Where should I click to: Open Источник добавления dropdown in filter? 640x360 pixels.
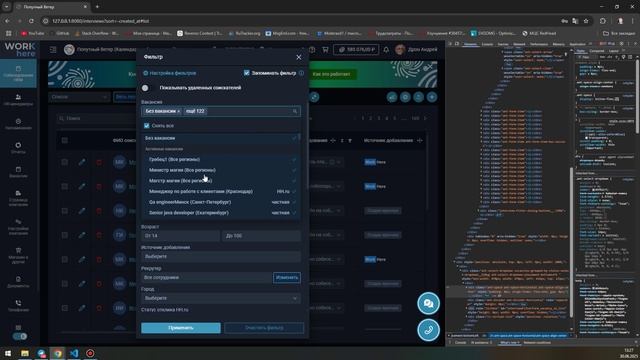click(221, 256)
